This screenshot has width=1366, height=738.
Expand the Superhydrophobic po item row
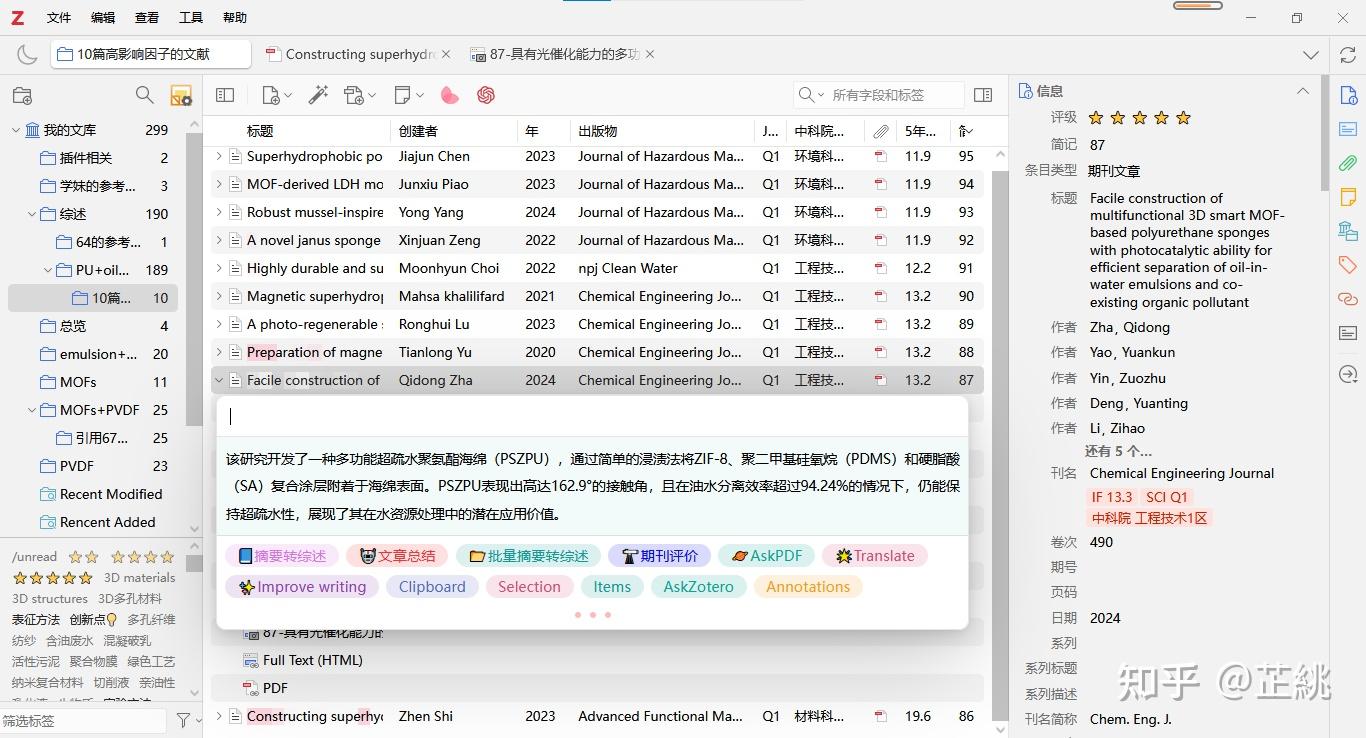pyautogui.click(x=218, y=156)
